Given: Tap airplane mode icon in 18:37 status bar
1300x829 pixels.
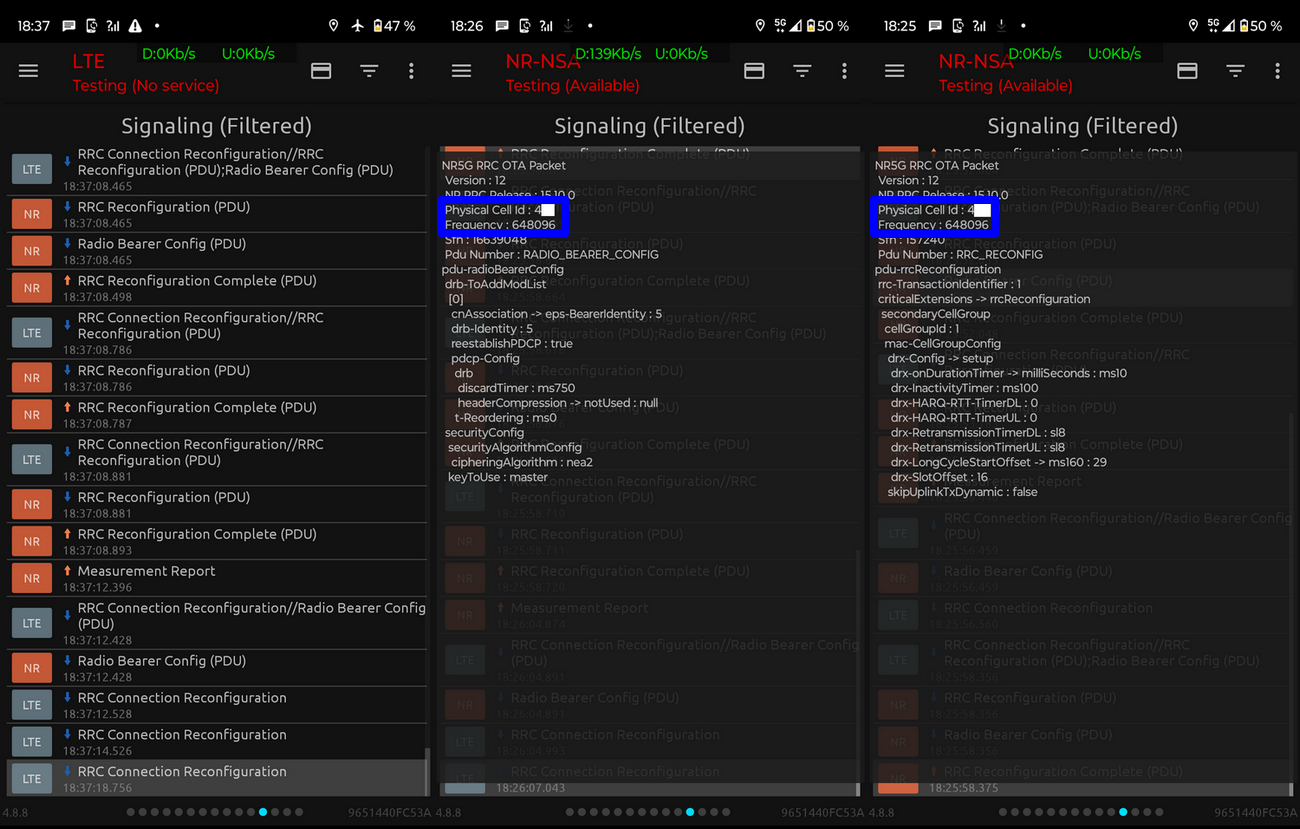Looking at the screenshot, I should point(358,26).
